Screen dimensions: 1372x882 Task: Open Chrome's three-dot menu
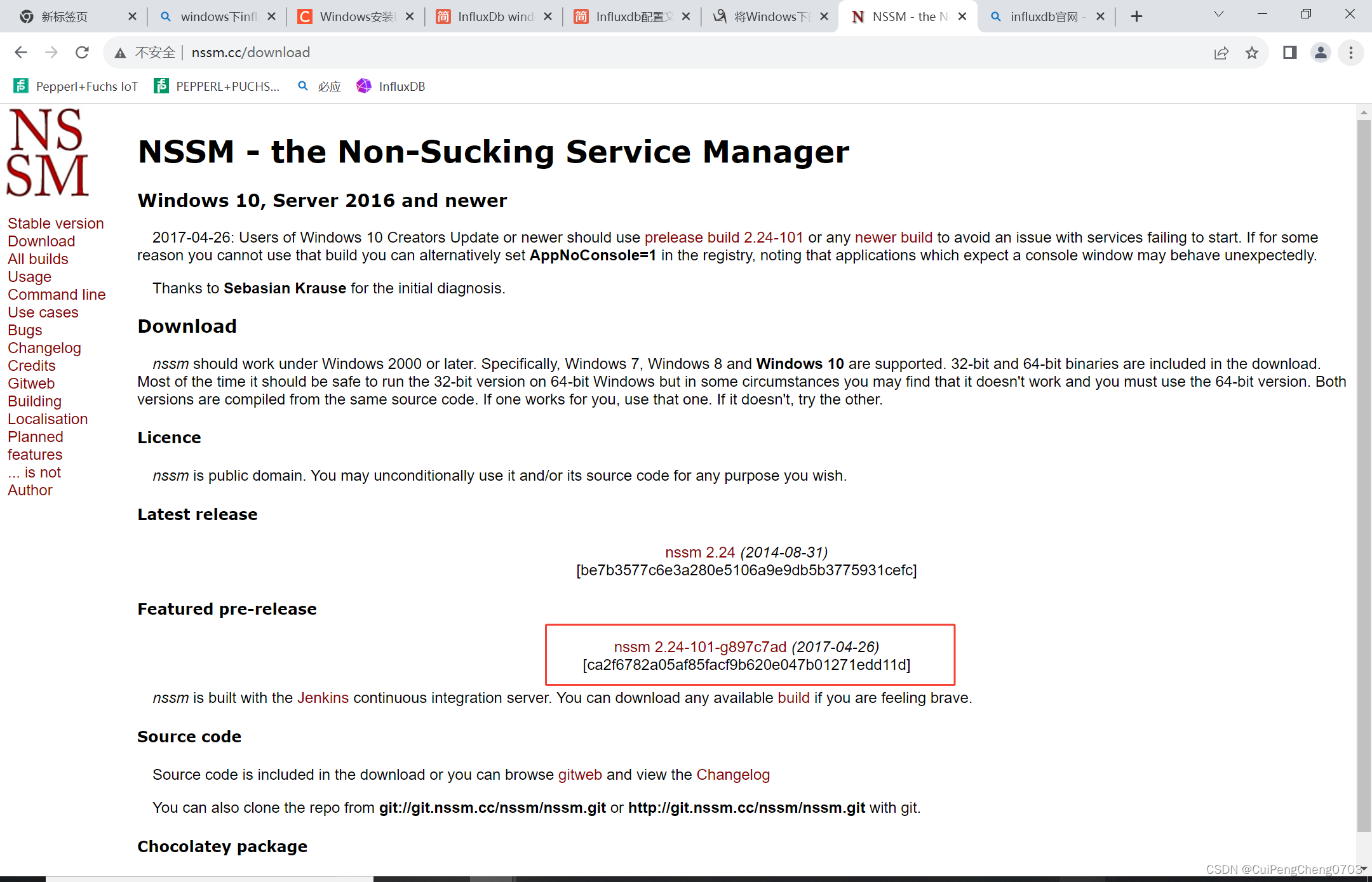pyautogui.click(x=1351, y=53)
